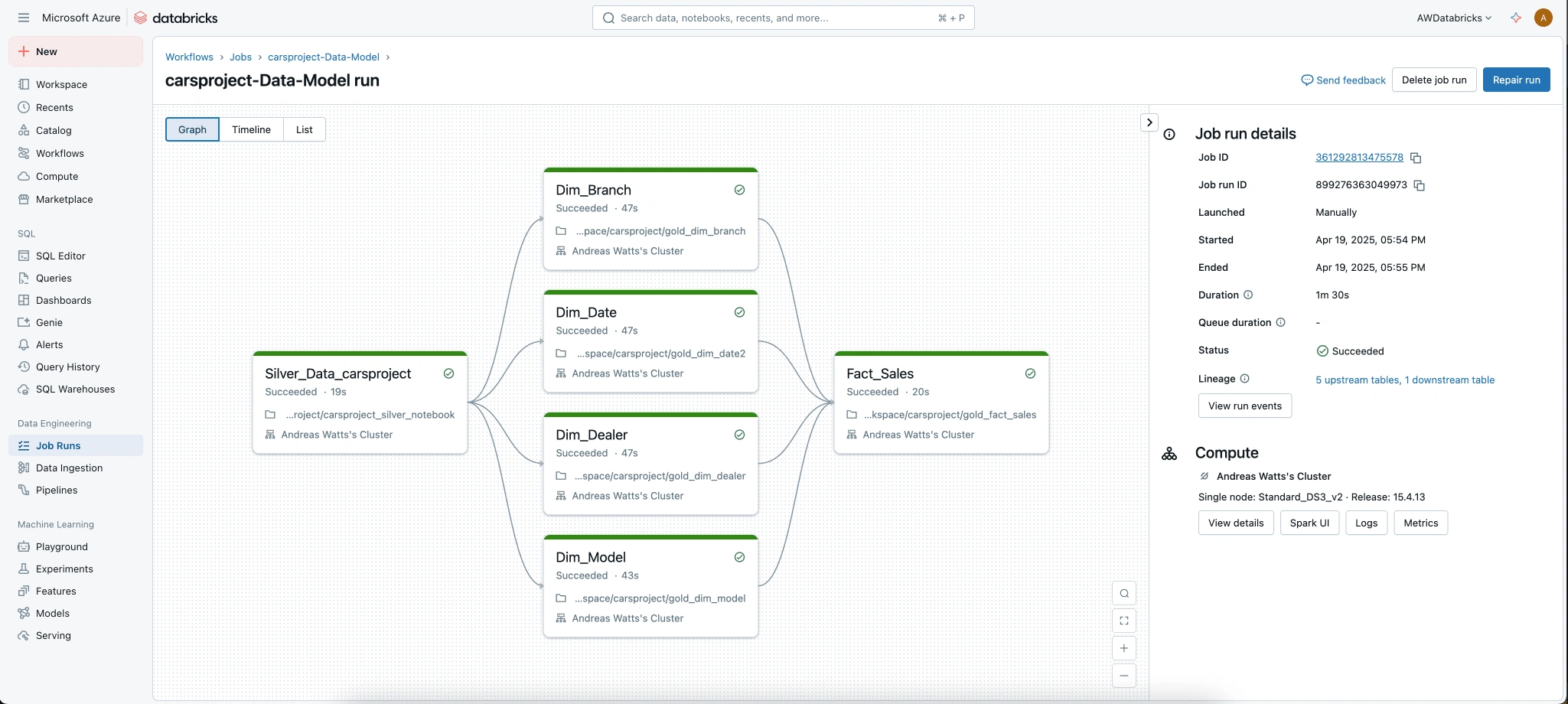Screen dimensions: 1568x704
Task: Open the hamburger navigation menu
Action: [24, 18]
